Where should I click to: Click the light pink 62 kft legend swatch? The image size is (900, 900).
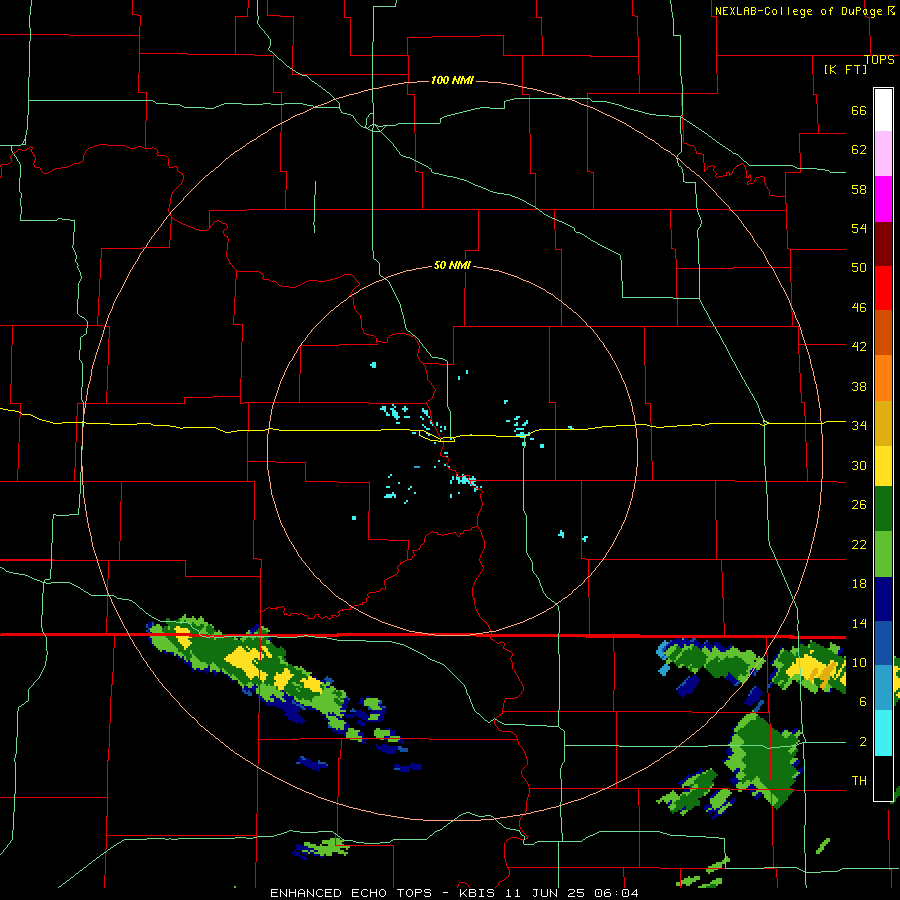(x=883, y=154)
